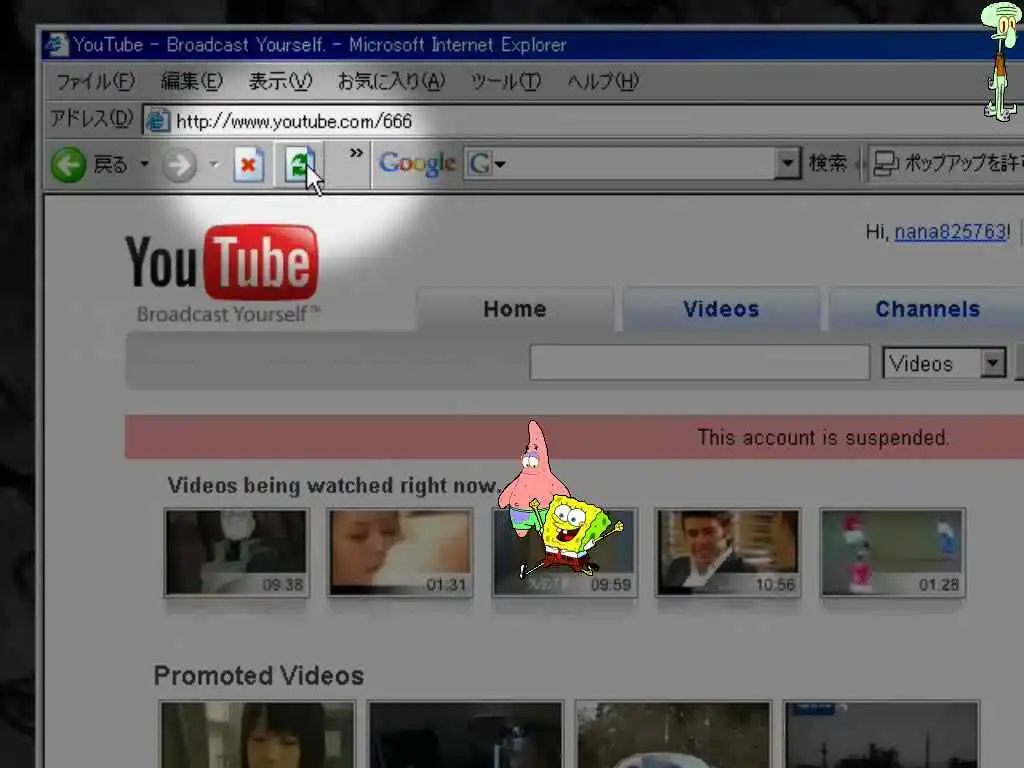Viewport: 1024px width, 768px height.
Task: Click the 戻る back label
Action: click(x=110, y=165)
